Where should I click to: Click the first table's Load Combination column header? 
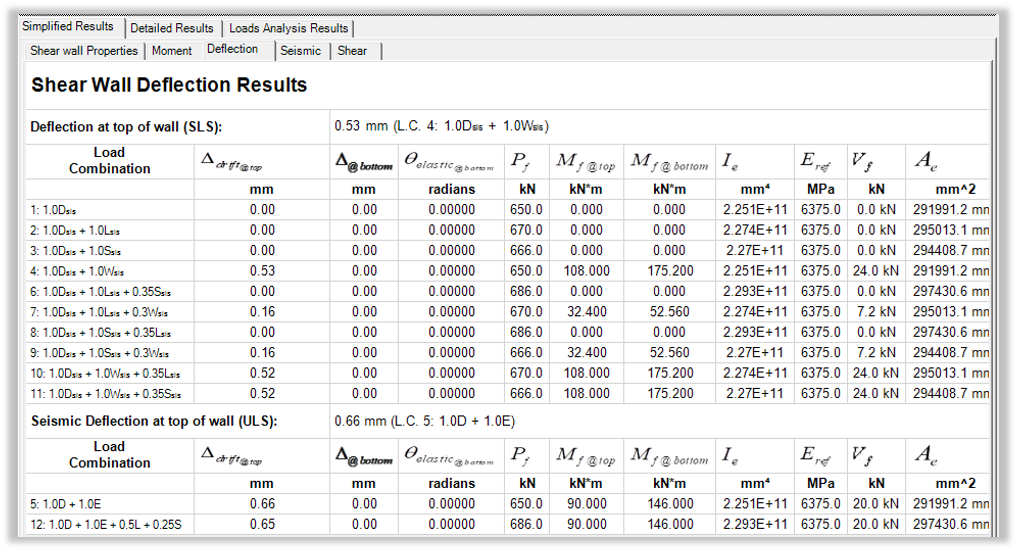tap(109, 160)
